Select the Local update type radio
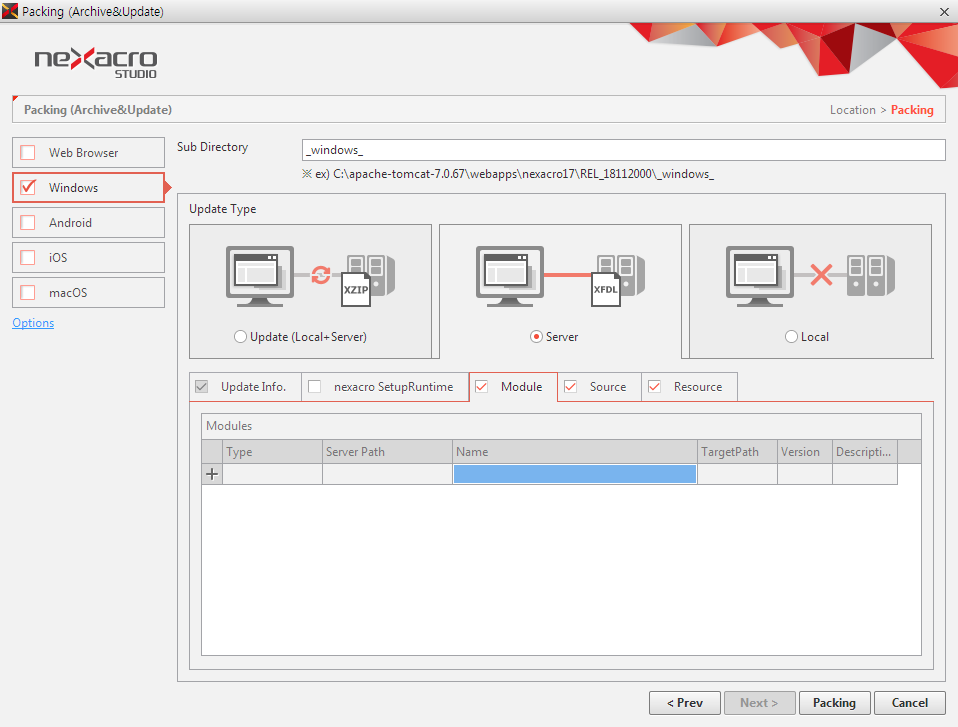This screenshot has height=727, width=958. click(792, 337)
